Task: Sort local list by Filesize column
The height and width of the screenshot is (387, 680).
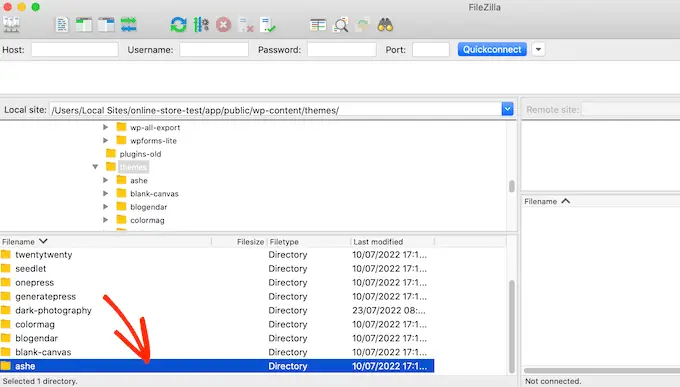Action: [x=239, y=242]
